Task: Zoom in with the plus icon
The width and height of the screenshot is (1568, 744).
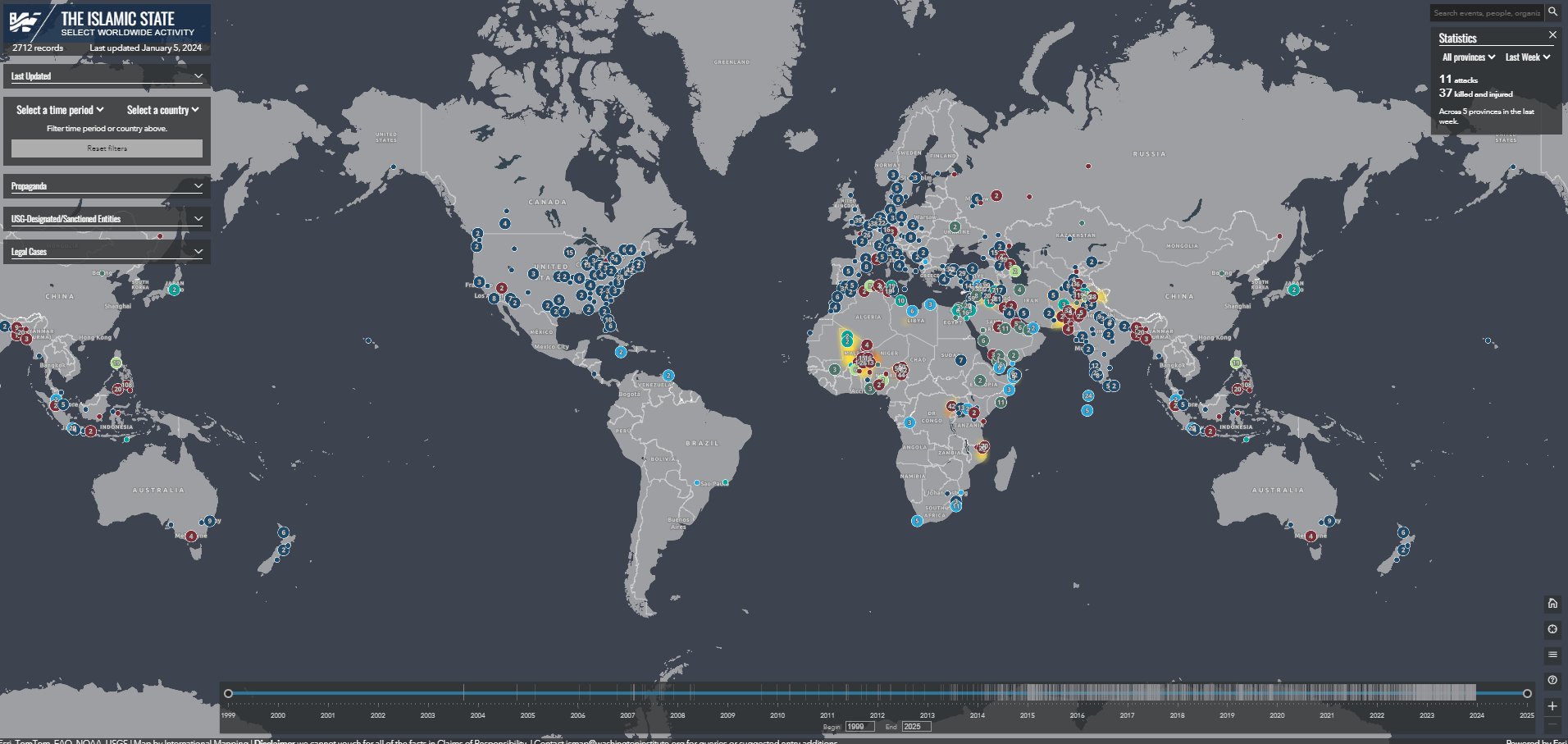Action: 1552,705
